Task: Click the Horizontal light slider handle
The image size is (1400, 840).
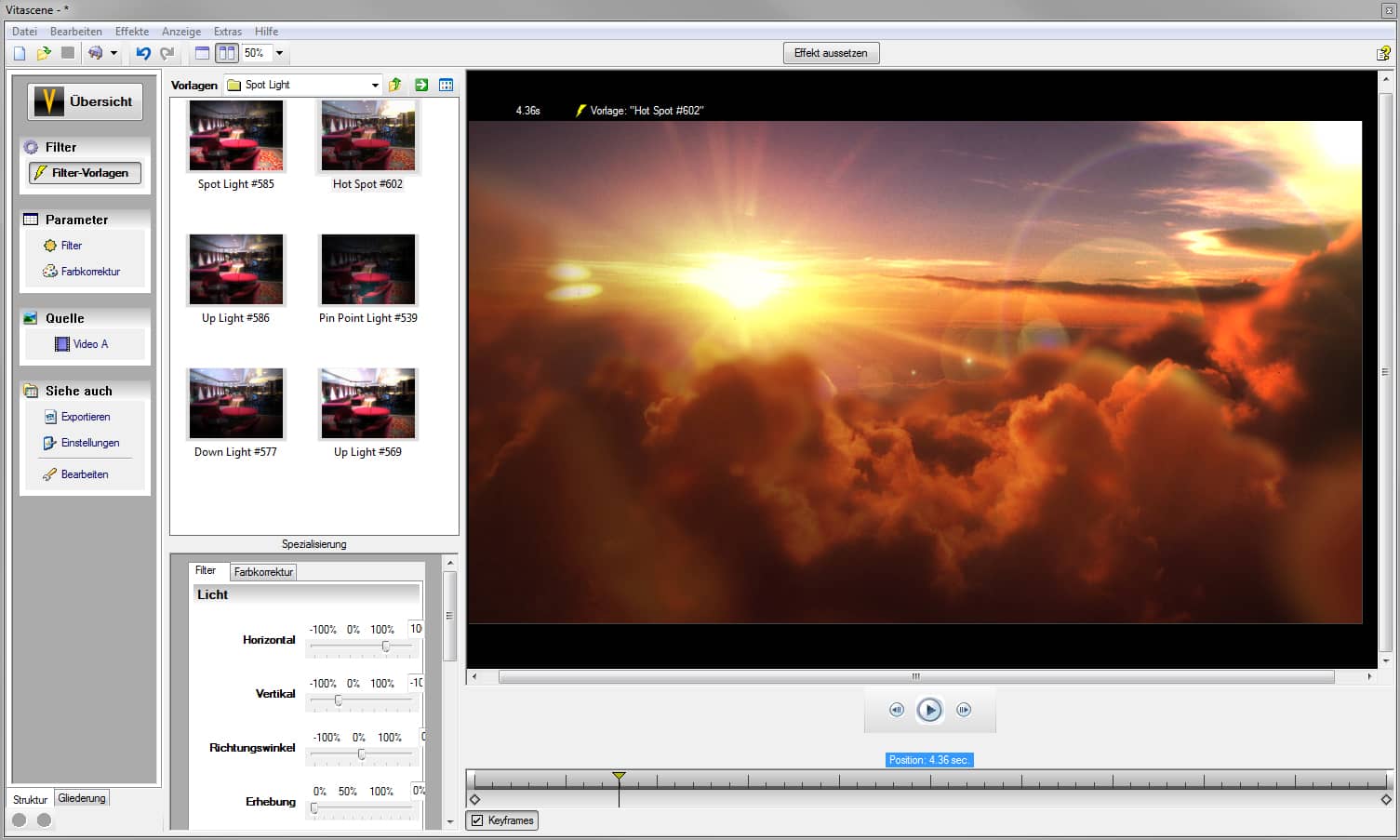Action: click(x=385, y=646)
